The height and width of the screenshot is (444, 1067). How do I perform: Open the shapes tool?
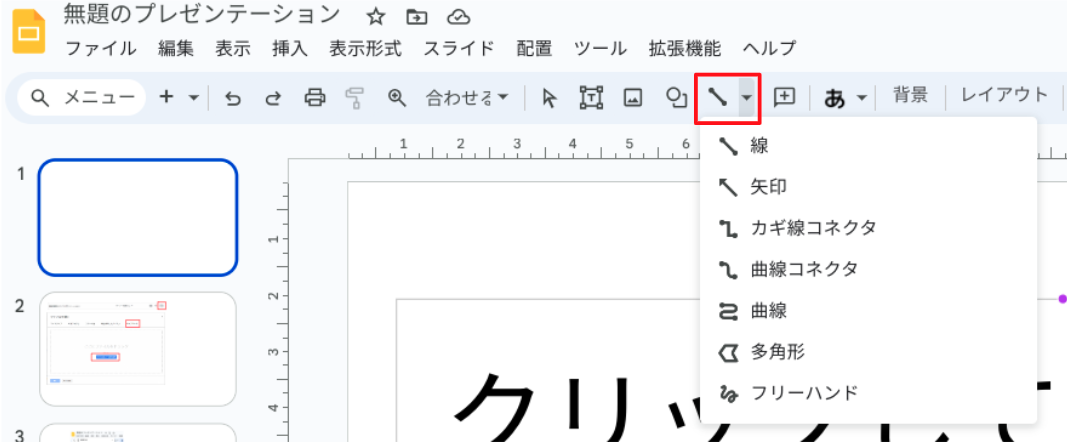tap(675, 98)
